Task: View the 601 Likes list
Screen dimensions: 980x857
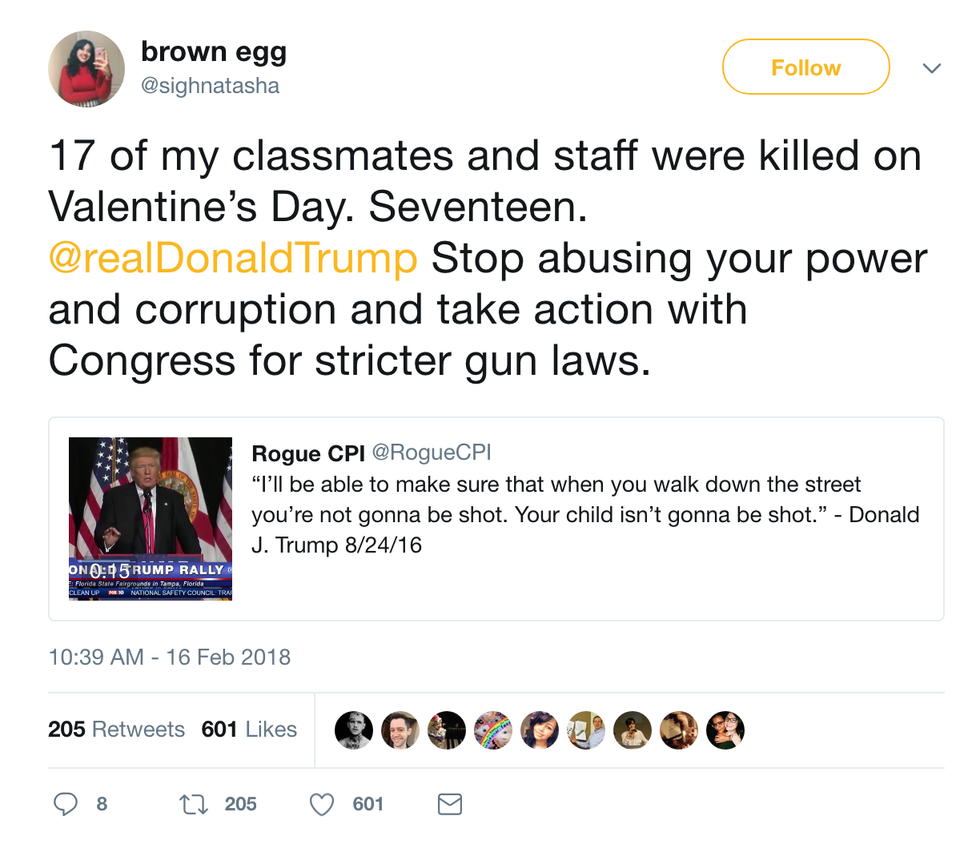Action: (249, 730)
